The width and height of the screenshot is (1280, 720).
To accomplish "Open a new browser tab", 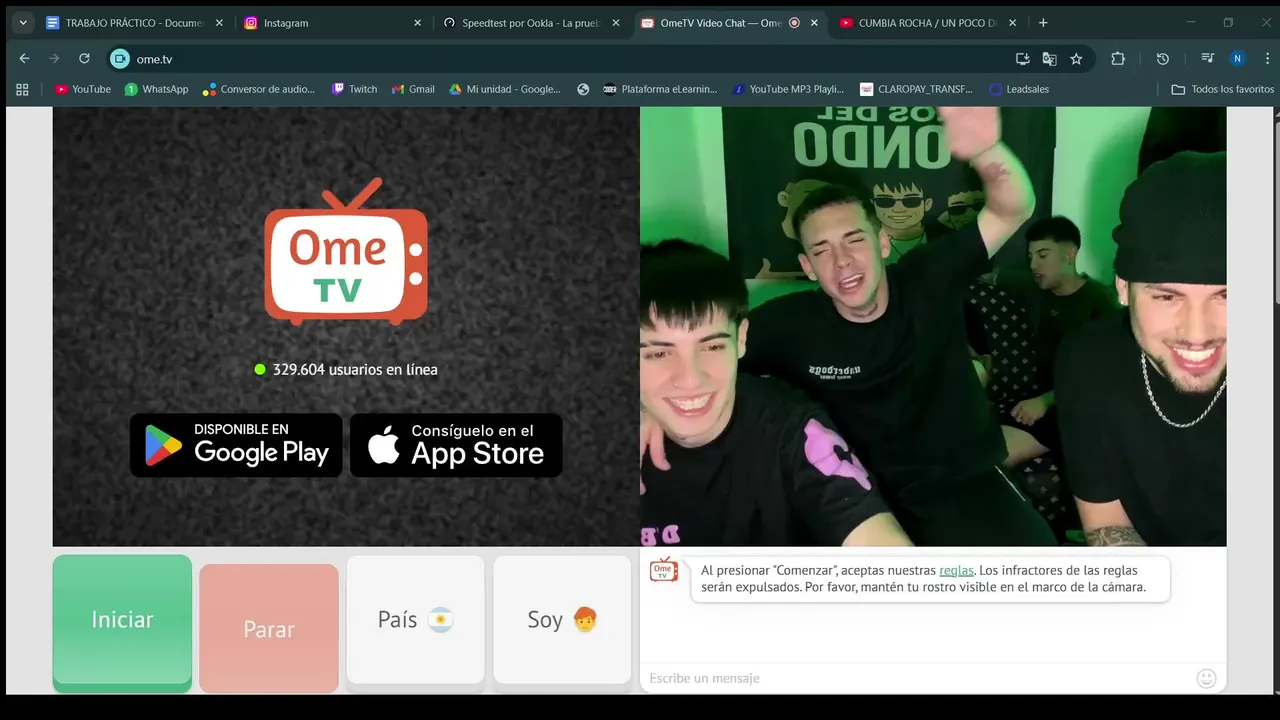I will [1043, 22].
